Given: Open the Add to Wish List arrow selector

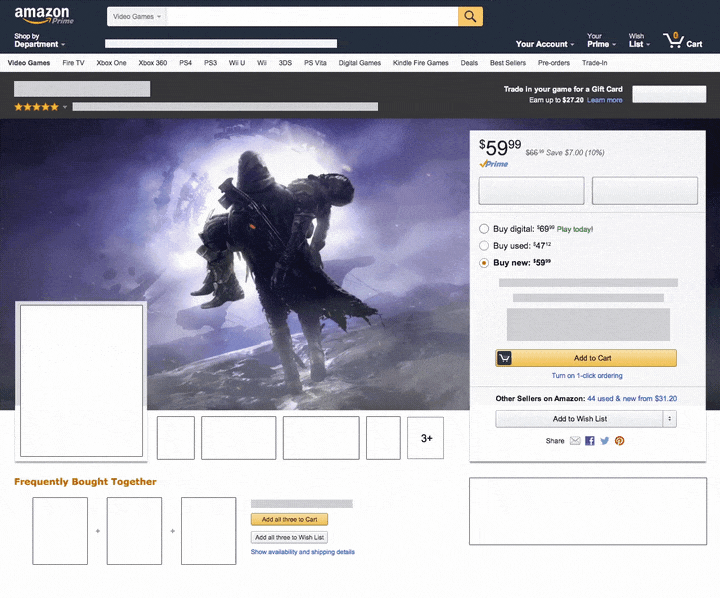Looking at the screenshot, I should pos(669,419).
